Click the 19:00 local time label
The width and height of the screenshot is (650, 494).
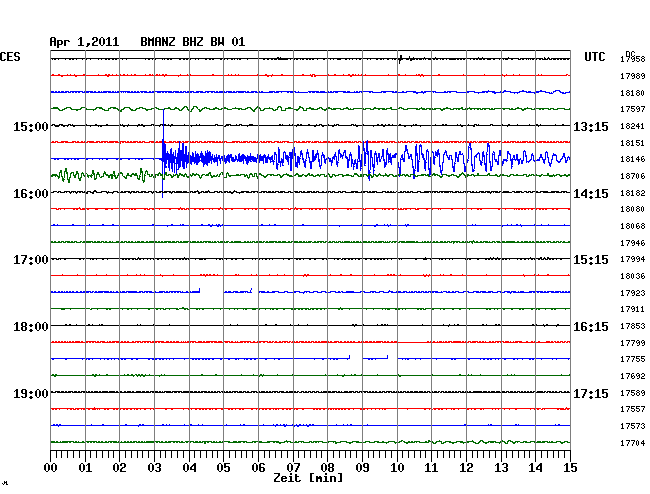(31, 393)
